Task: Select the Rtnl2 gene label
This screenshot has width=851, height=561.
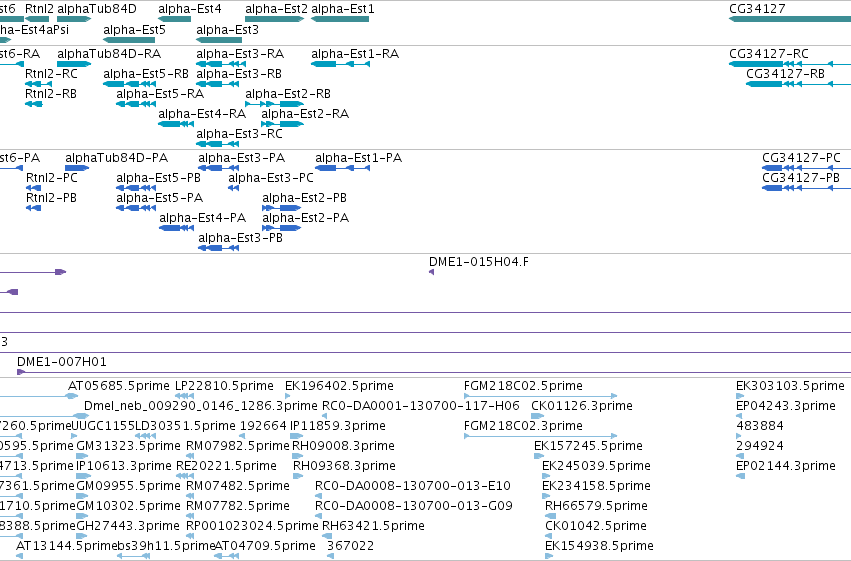Action: click(39, 9)
